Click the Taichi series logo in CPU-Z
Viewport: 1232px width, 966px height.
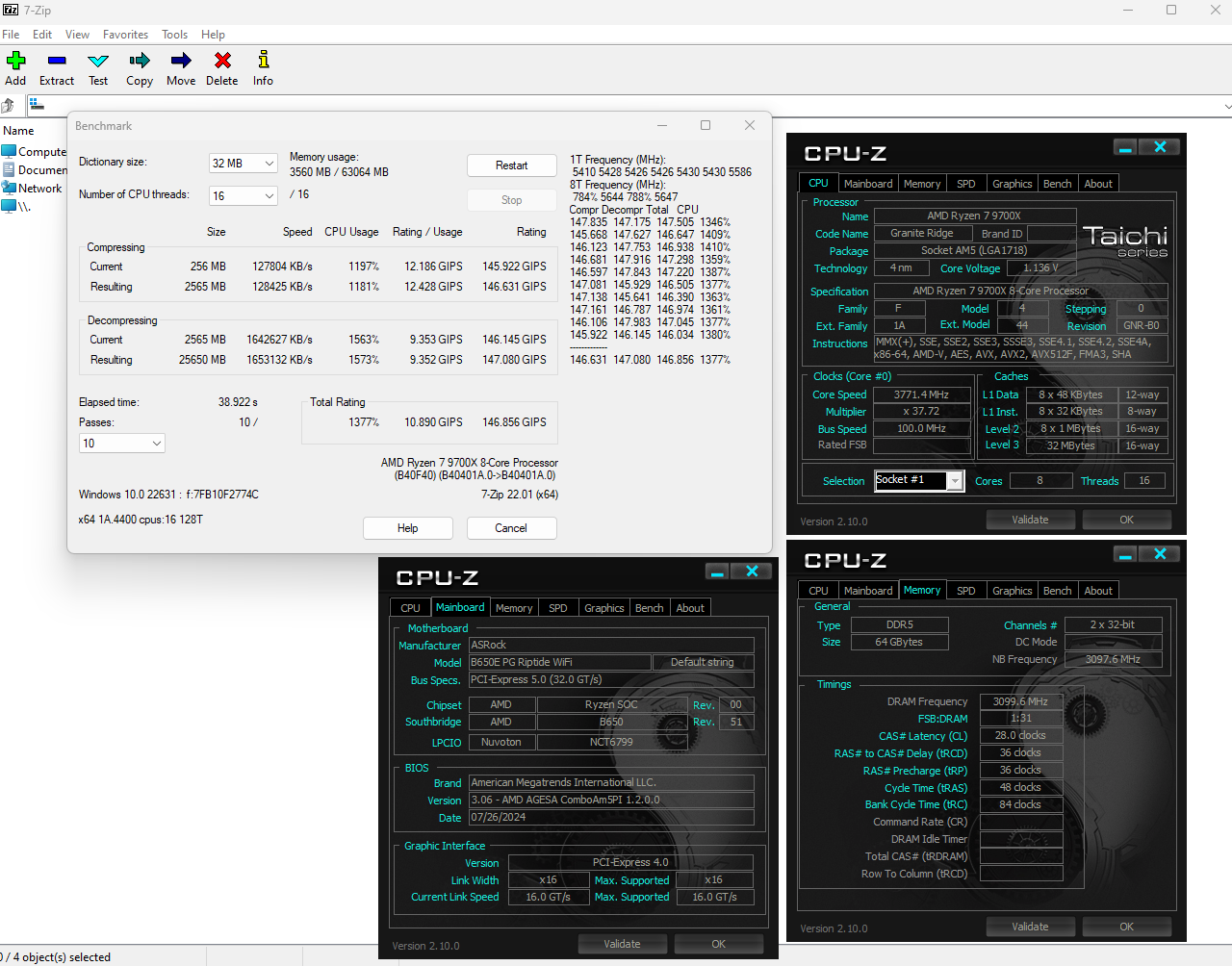1125,241
